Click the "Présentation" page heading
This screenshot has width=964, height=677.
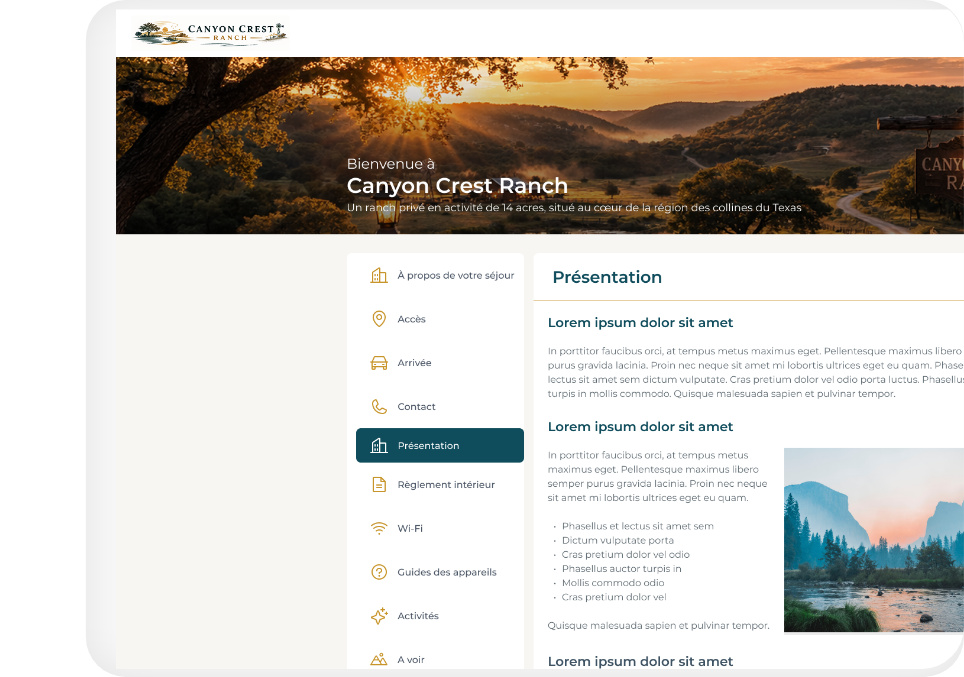[607, 277]
